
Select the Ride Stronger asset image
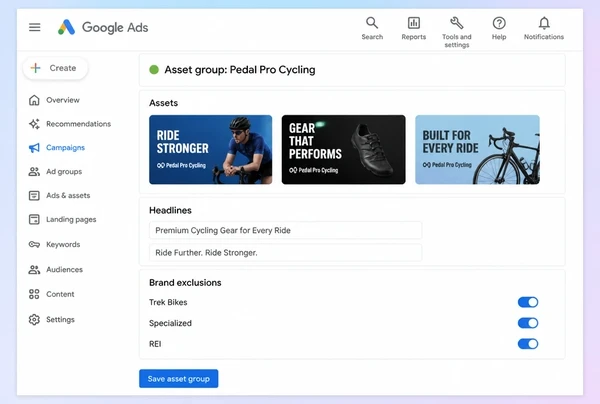(x=210, y=150)
